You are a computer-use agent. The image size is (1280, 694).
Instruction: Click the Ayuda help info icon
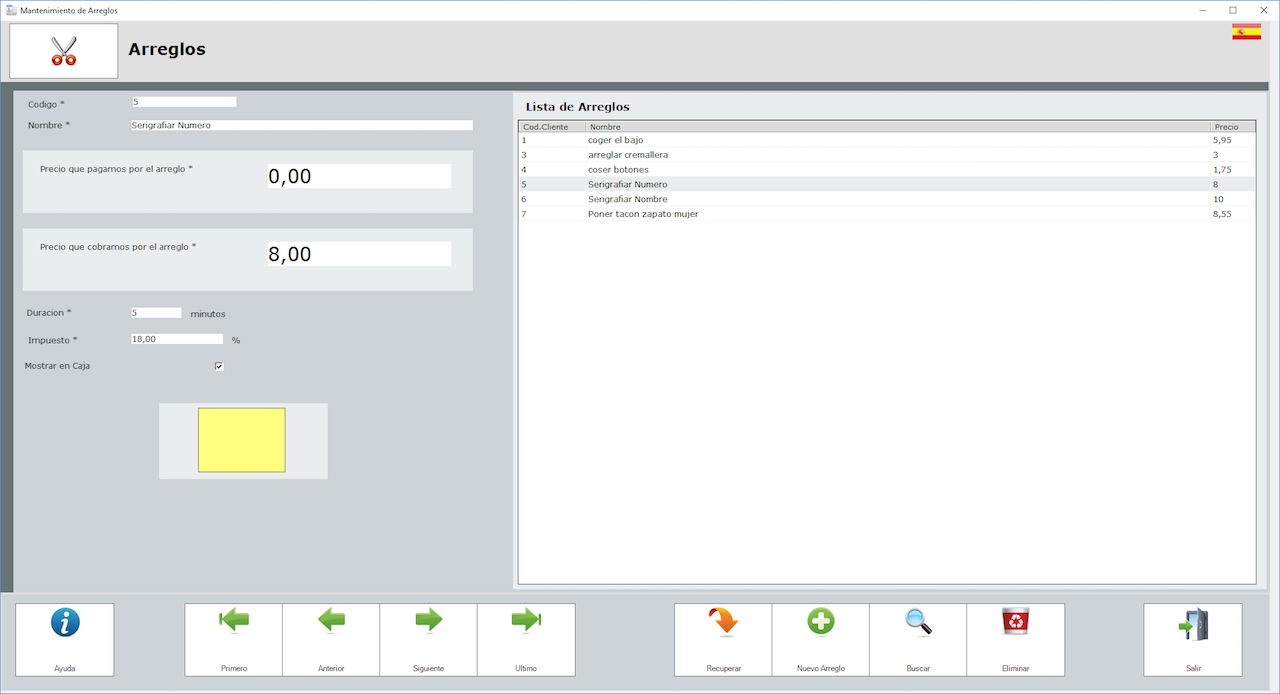click(65, 624)
